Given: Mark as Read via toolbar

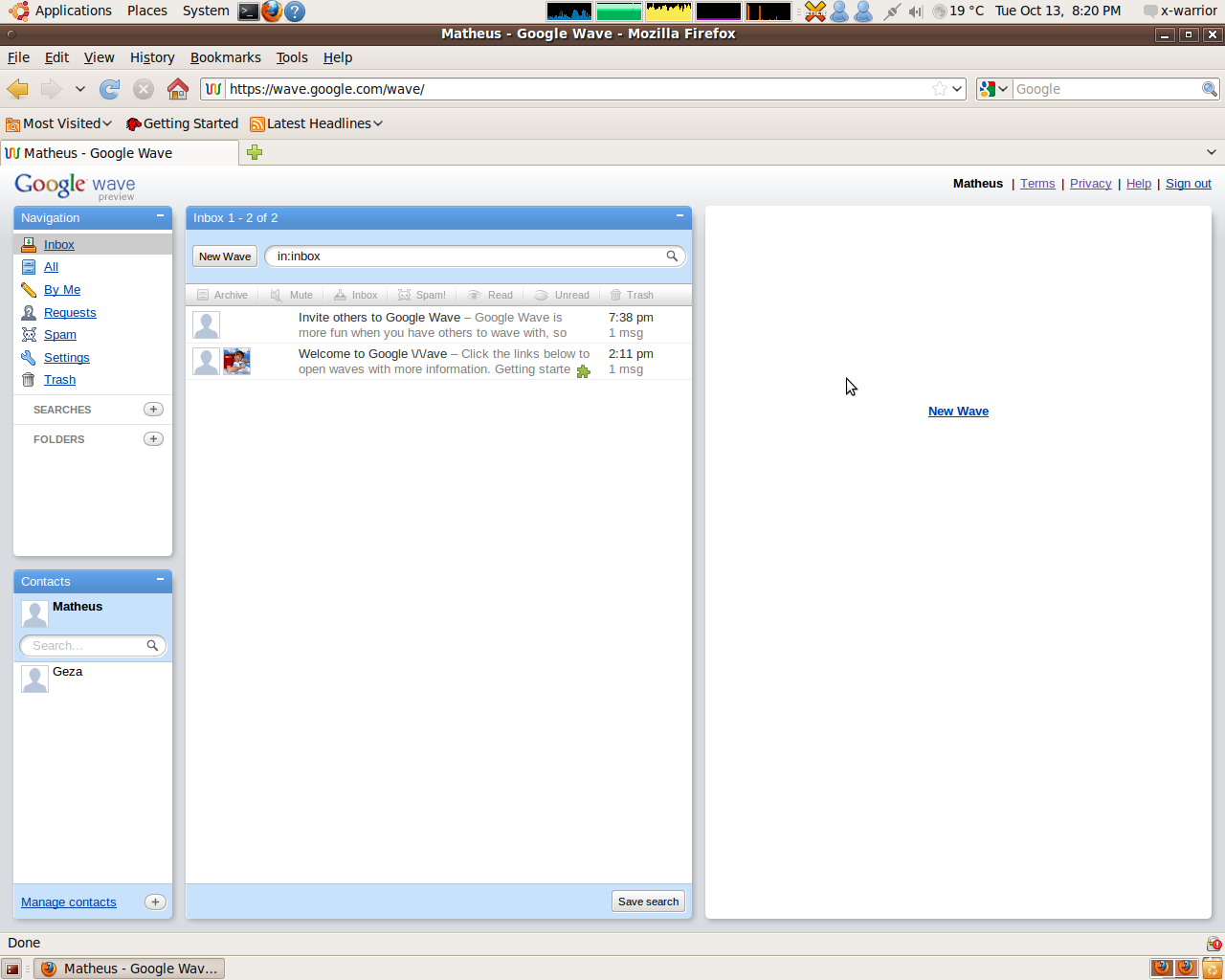Looking at the screenshot, I should coord(490,295).
